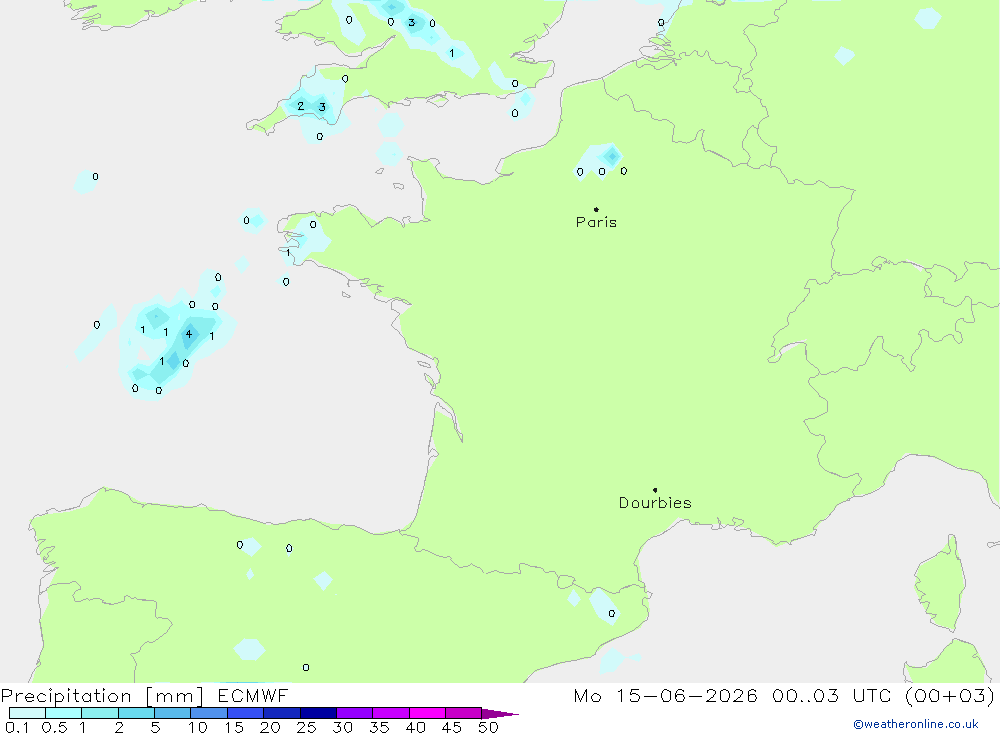Click the Paris location dot marker
1000x733 pixels.
pyautogui.click(x=596, y=209)
